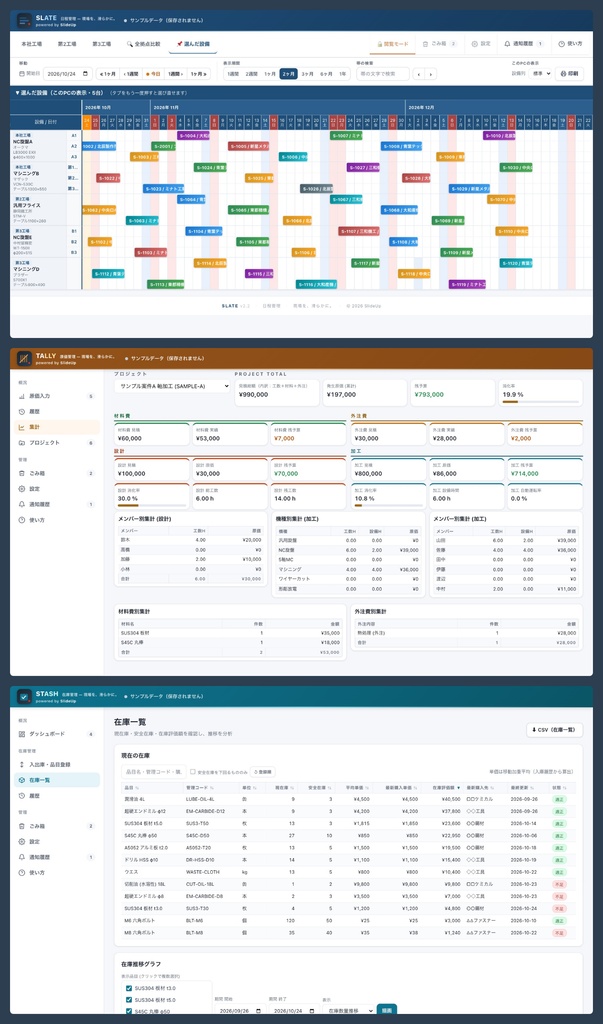Image resolution: width=603 pixels, height=1024 pixels.
Task: Open TALLY project dropdown サンプル案件A
Action: [172, 386]
